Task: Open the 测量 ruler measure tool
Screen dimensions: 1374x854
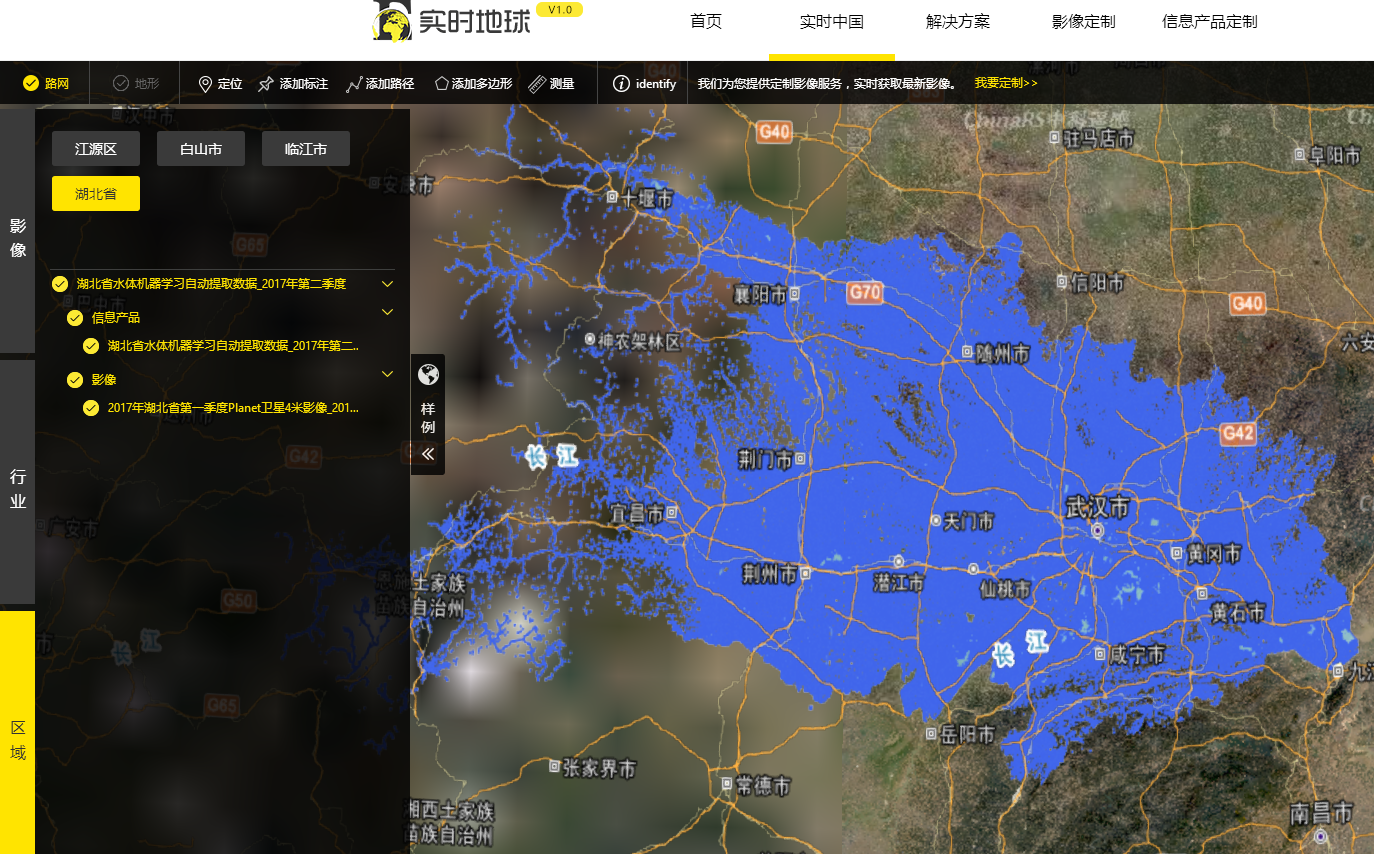Action: click(x=551, y=84)
